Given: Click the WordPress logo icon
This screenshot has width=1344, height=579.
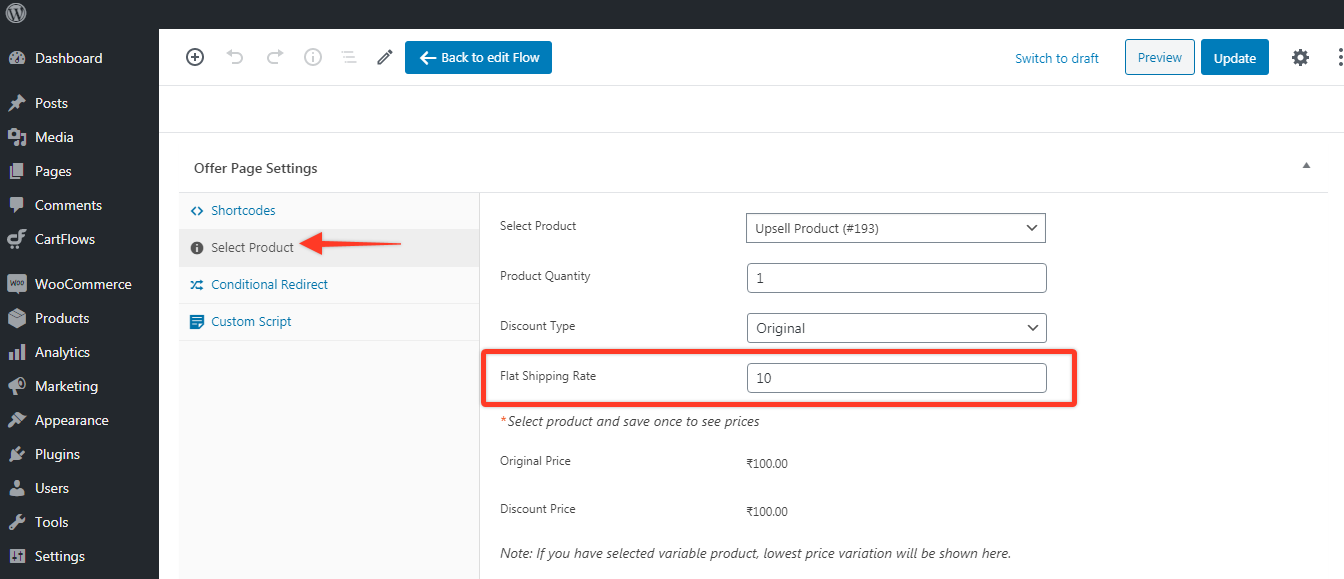Looking at the screenshot, I should click(16, 14).
